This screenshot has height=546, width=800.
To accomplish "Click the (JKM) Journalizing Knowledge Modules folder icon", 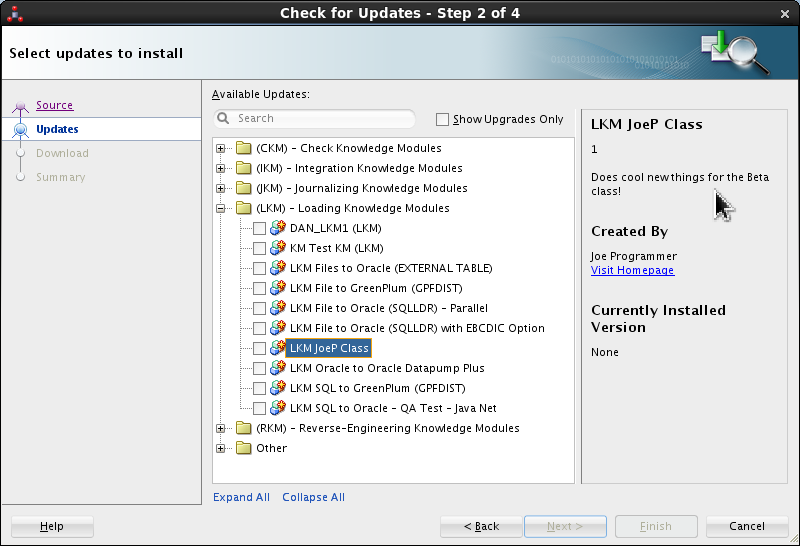I will (243, 188).
